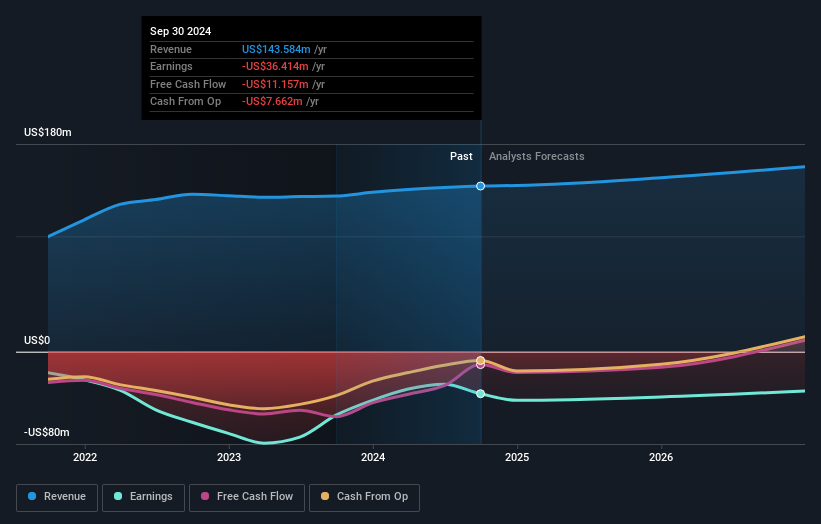821x524 pixels.
Task: Click the blue Revenue data point marker
Action: 481,186
